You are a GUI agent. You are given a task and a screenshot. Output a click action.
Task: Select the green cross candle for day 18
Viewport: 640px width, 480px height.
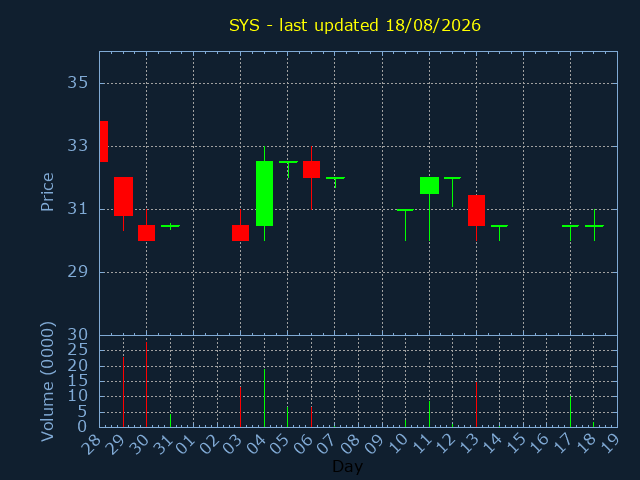coord(594,226)
